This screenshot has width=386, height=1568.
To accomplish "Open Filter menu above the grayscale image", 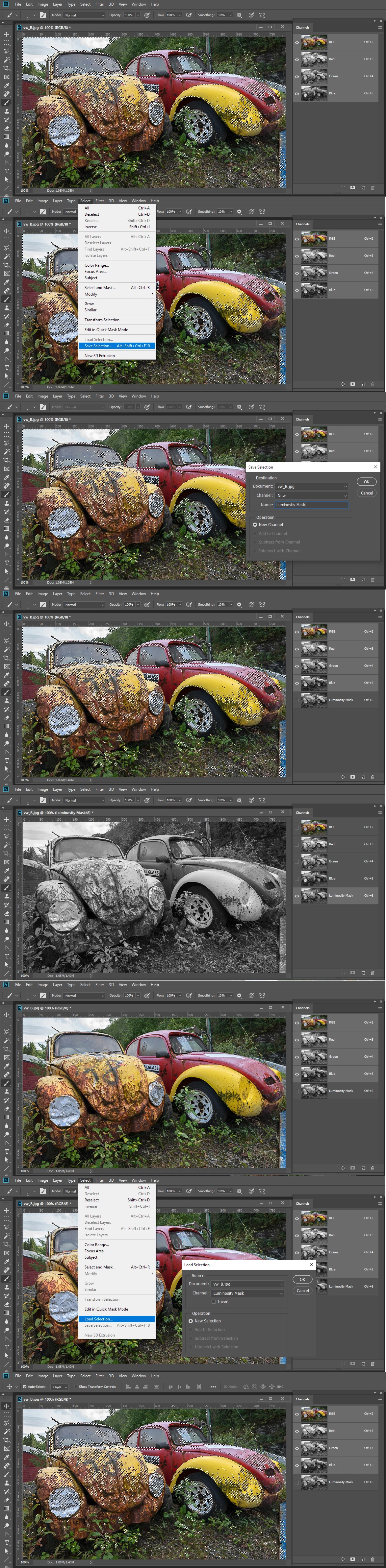I will point(100,789).
